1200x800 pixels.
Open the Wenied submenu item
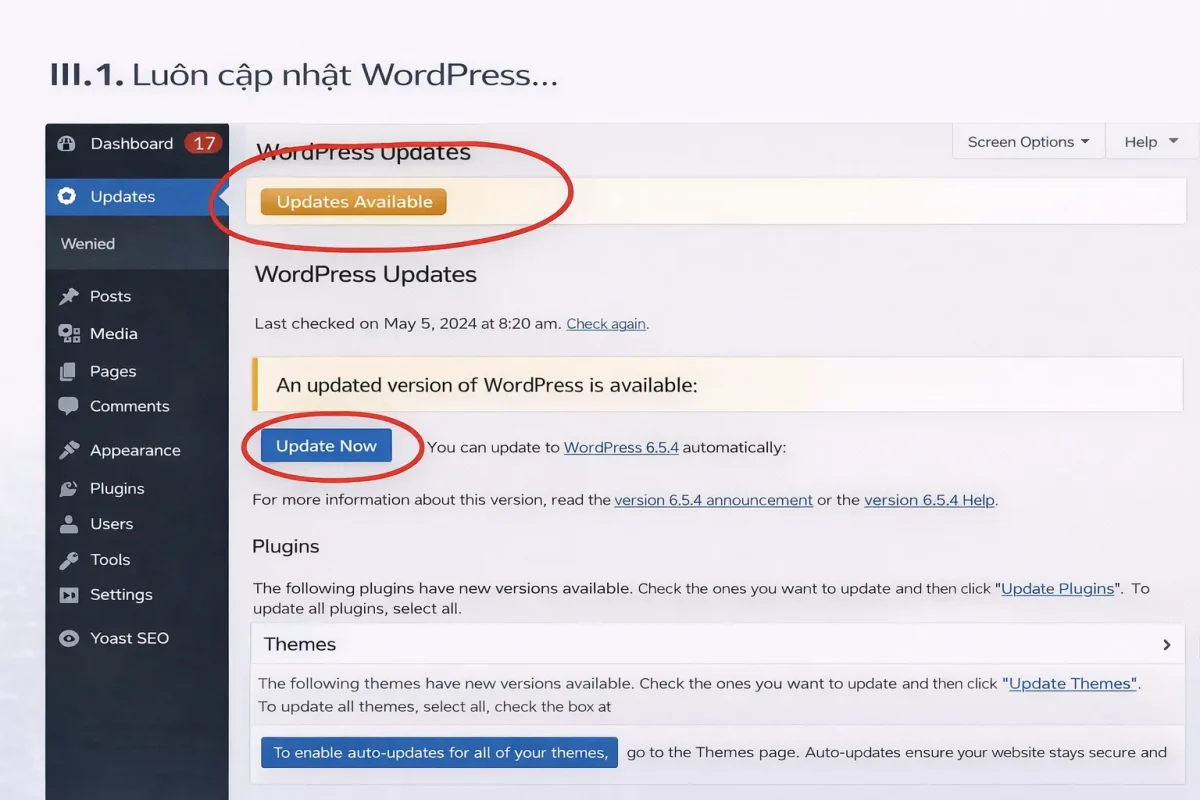88,243
